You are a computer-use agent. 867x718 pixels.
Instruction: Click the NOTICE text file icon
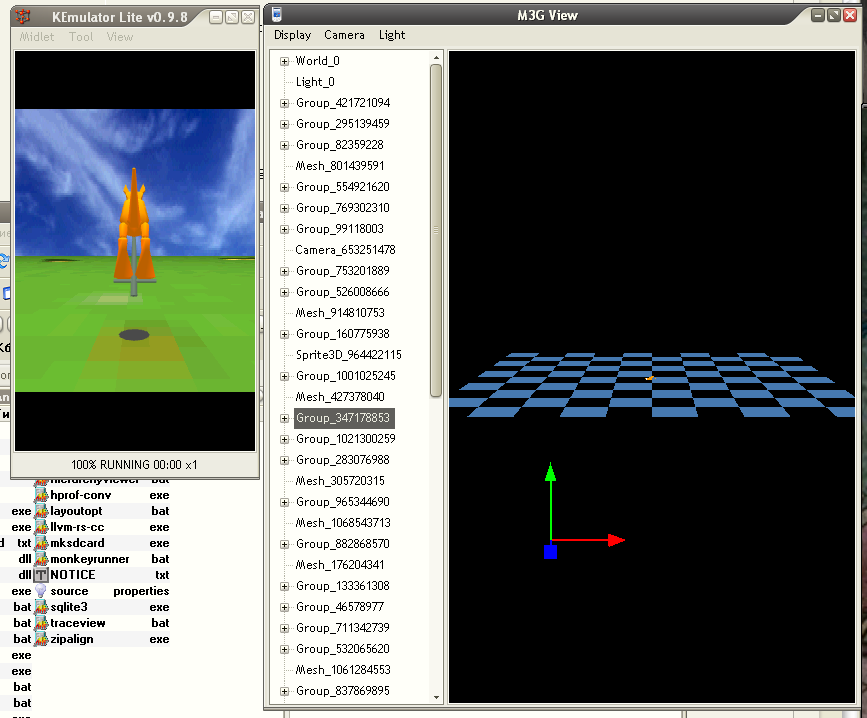click(x=41, y=575)
